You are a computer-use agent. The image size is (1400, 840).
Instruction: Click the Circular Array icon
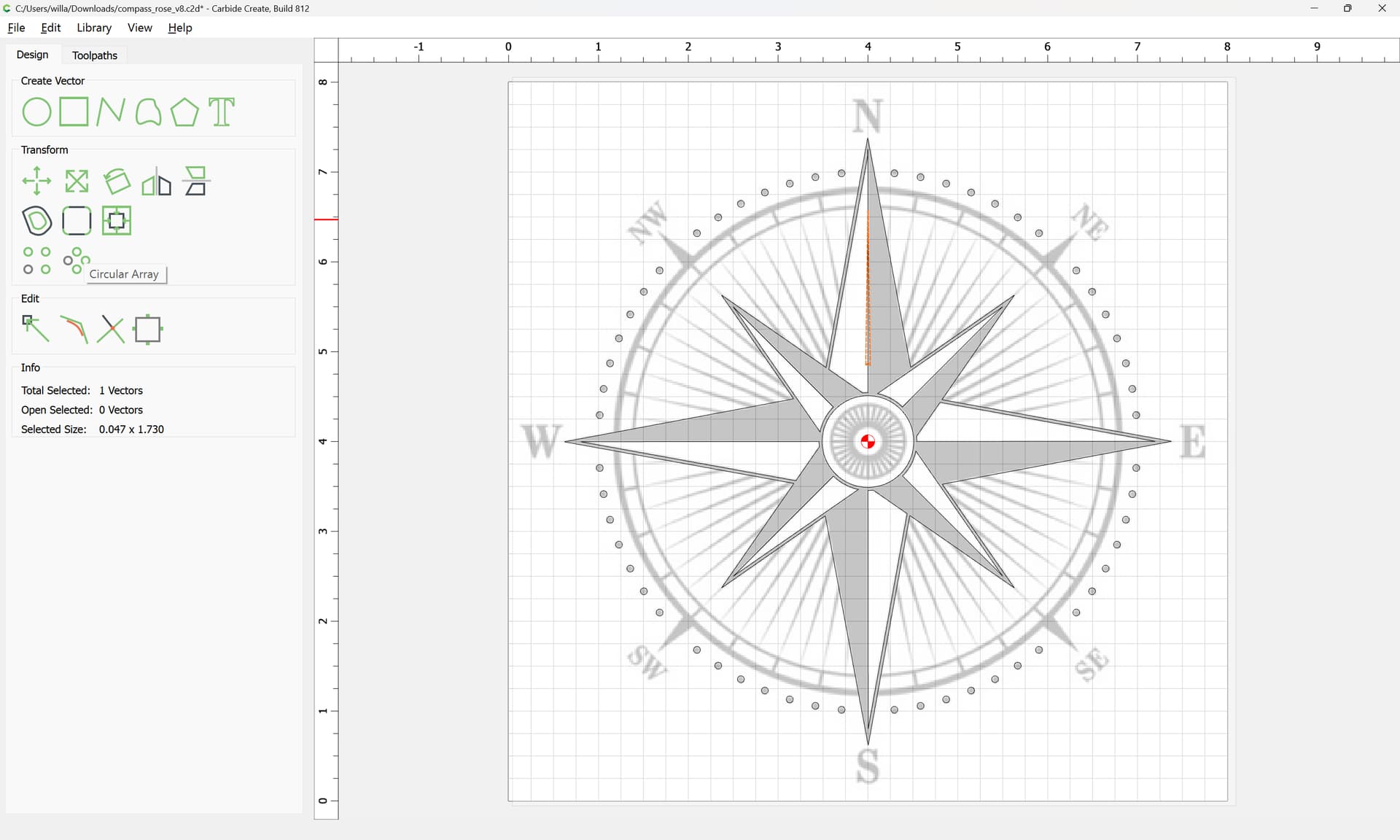tap(76, 260)
